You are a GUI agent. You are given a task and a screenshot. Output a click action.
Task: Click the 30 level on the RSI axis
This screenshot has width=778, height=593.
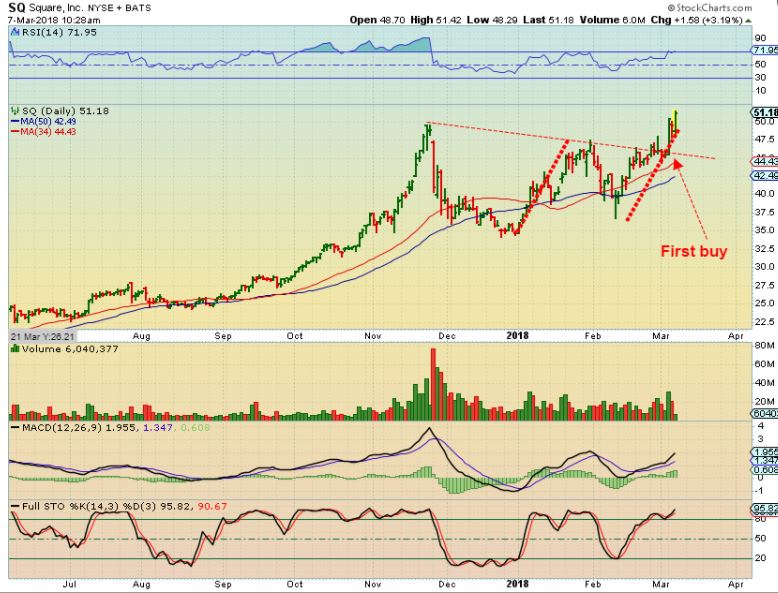[760, 77]
